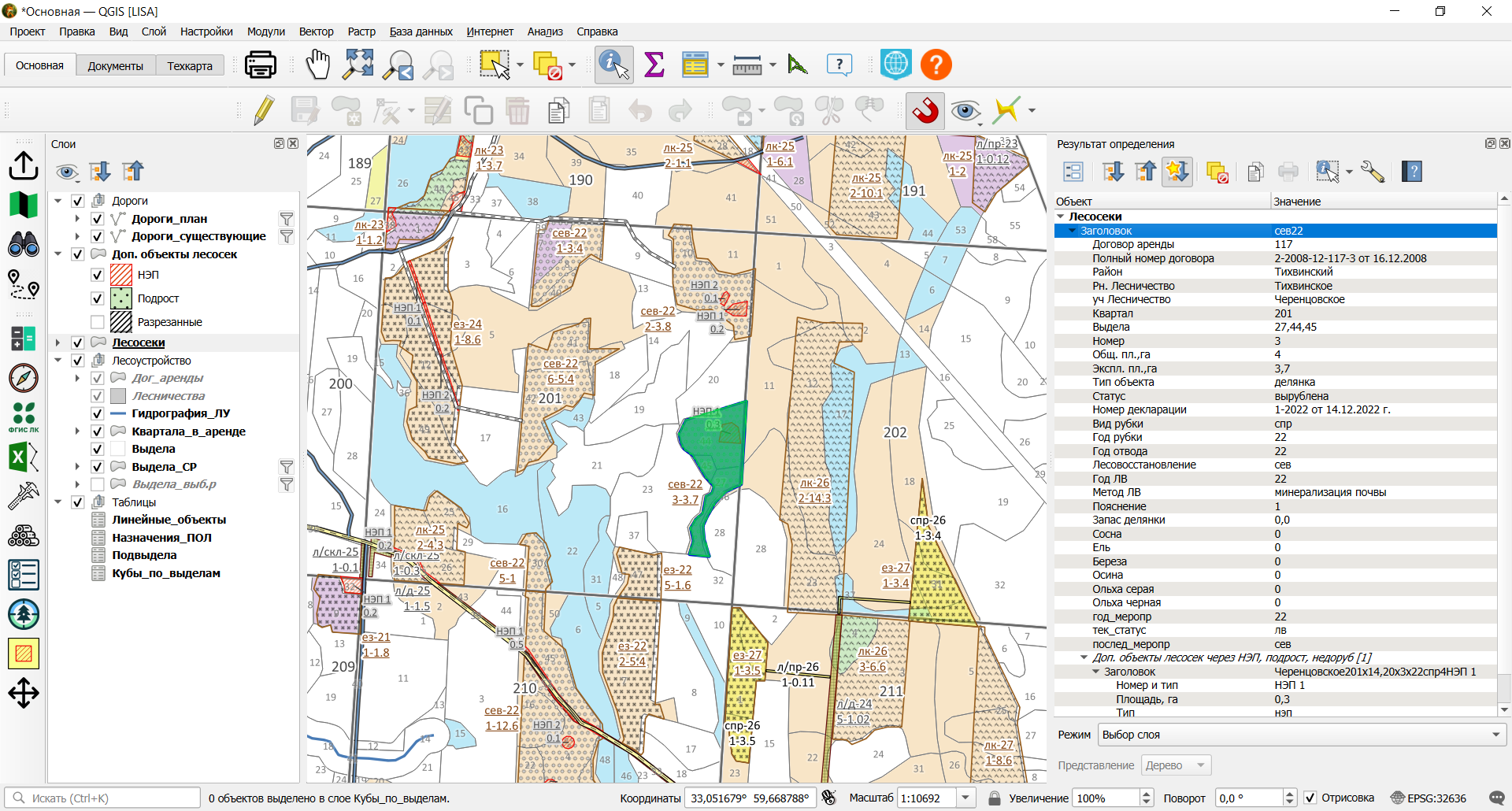The width and height of the screenshot is (1512, 811).
Task: Click the Zoom Full extent icon
Action: point(358,65)
